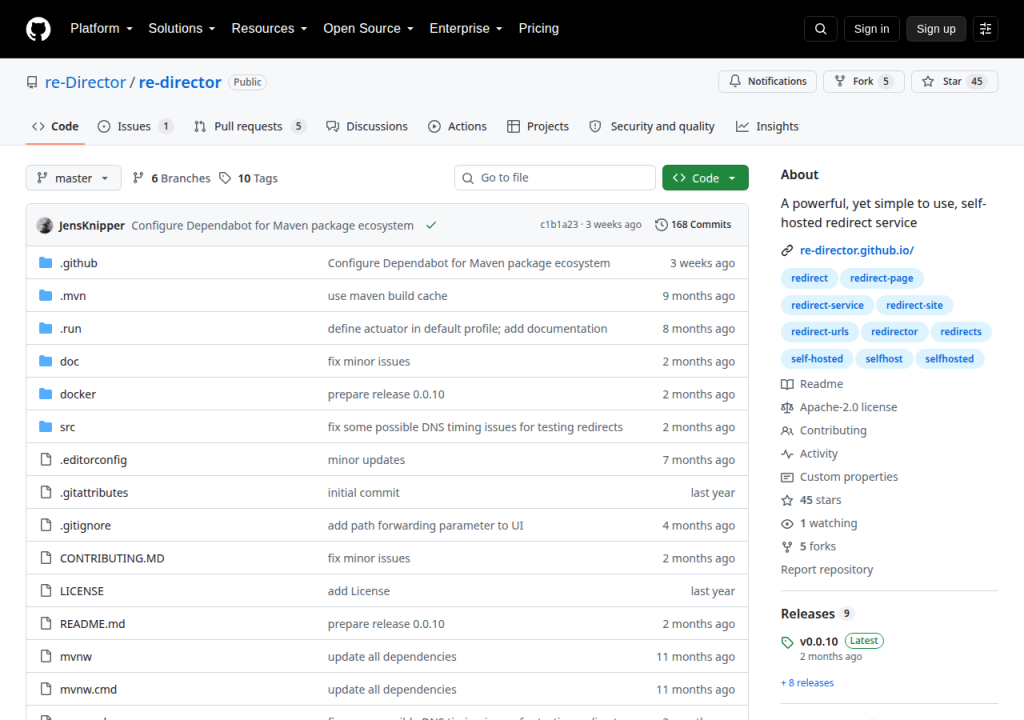Star the repository with the Star button
This screenshot has width=1024, height=720.
[x=954, y=81]
